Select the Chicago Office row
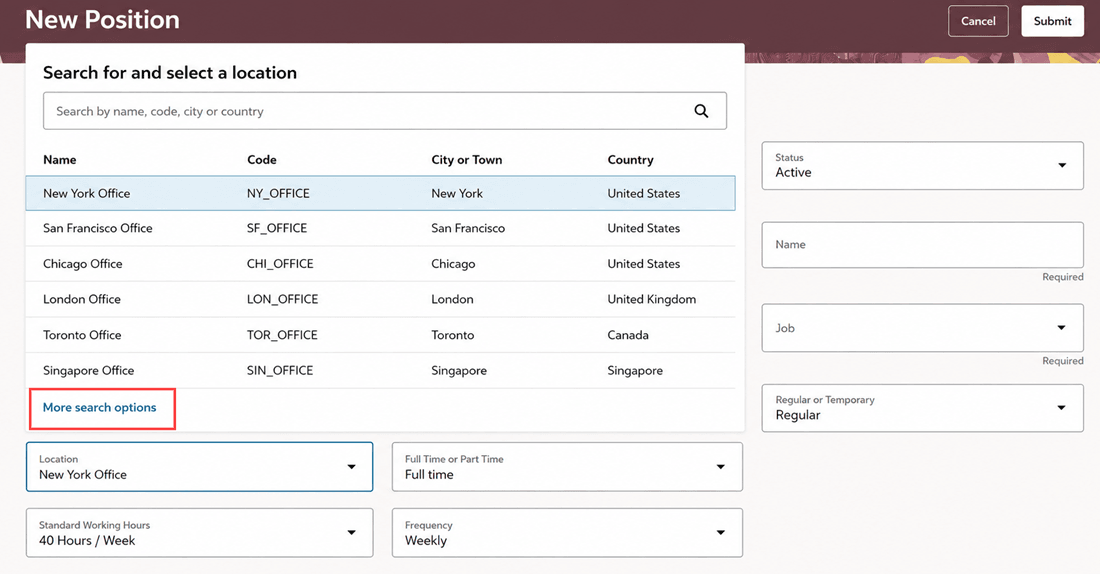This screenshot has height=574, width=1100. point(380,264)
